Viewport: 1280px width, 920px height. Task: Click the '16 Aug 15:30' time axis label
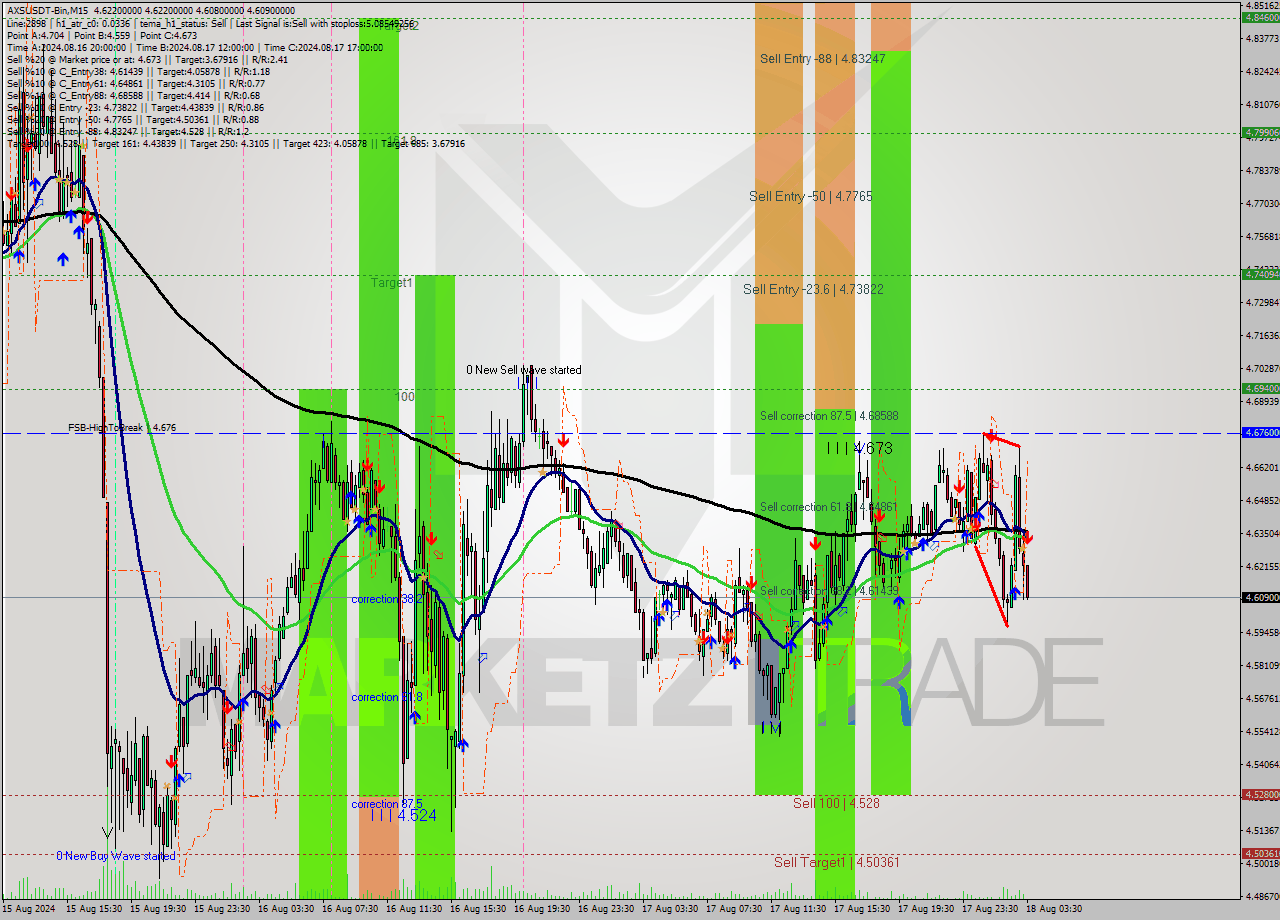478,909
